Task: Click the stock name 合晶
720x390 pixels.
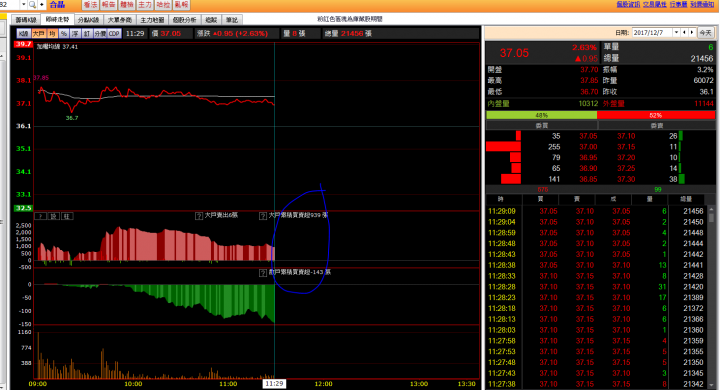Action: (x=57, y=5)
